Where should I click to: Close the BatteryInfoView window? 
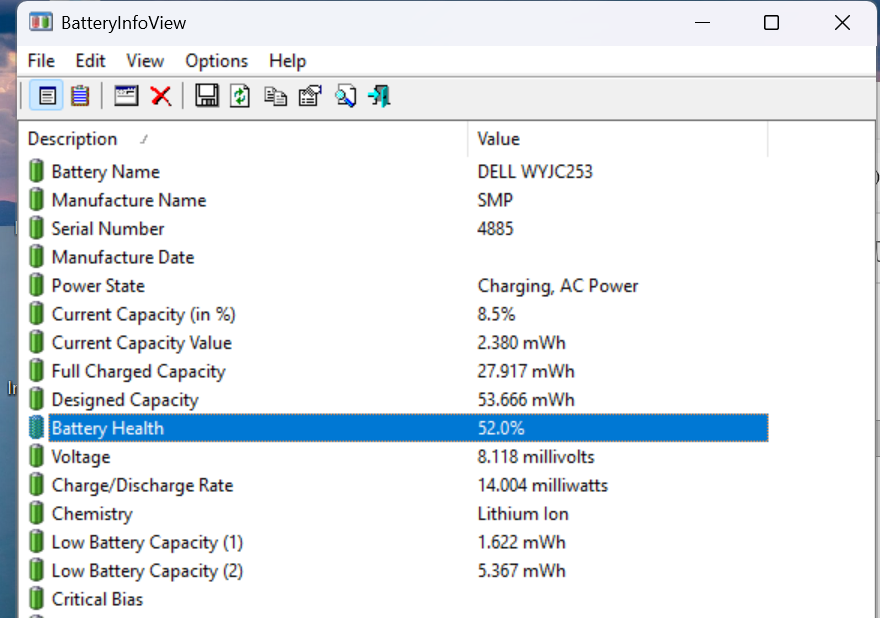pos(842,23)
